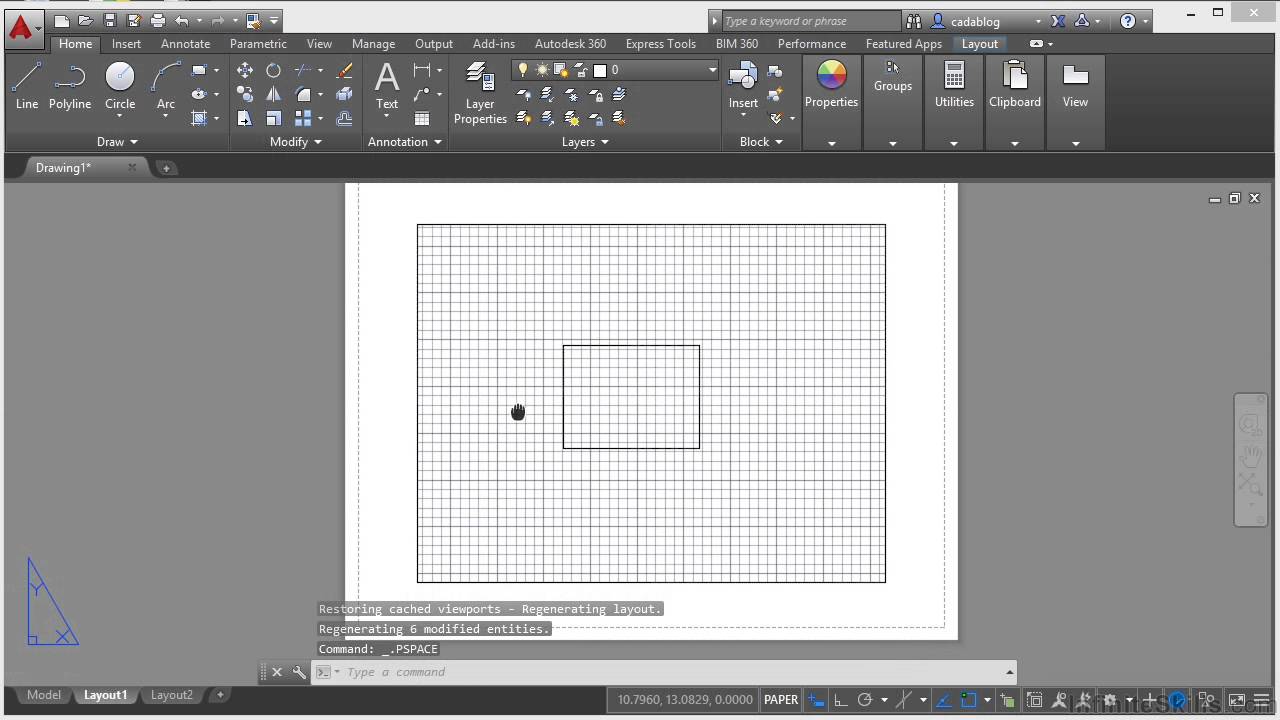Open the layer selection dropdown
Viewport: 1280px width, 720px height.
(x=712, y=70)
